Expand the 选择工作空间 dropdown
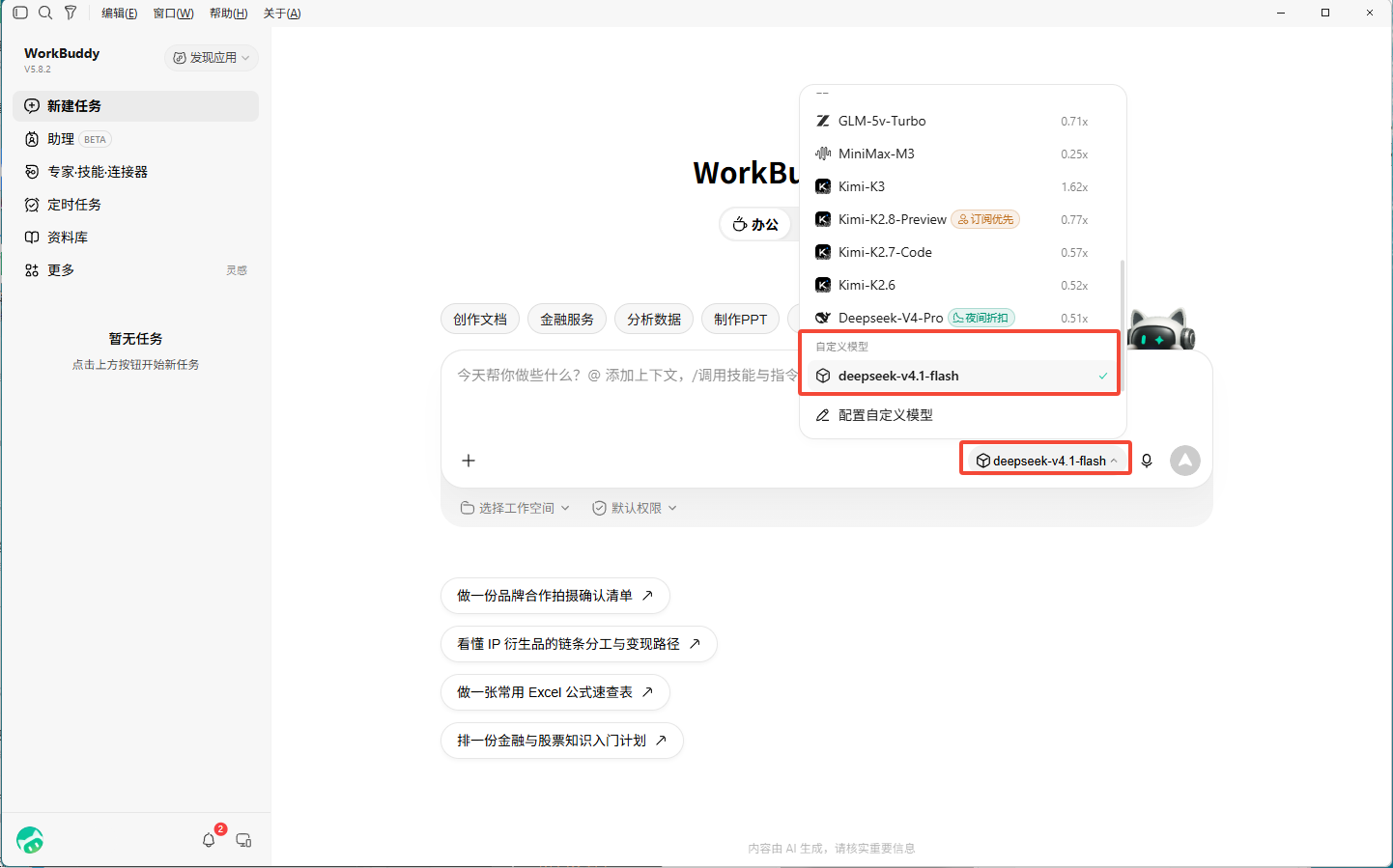This screenshot has height=868, width=1393. click(x=515, y=508)
